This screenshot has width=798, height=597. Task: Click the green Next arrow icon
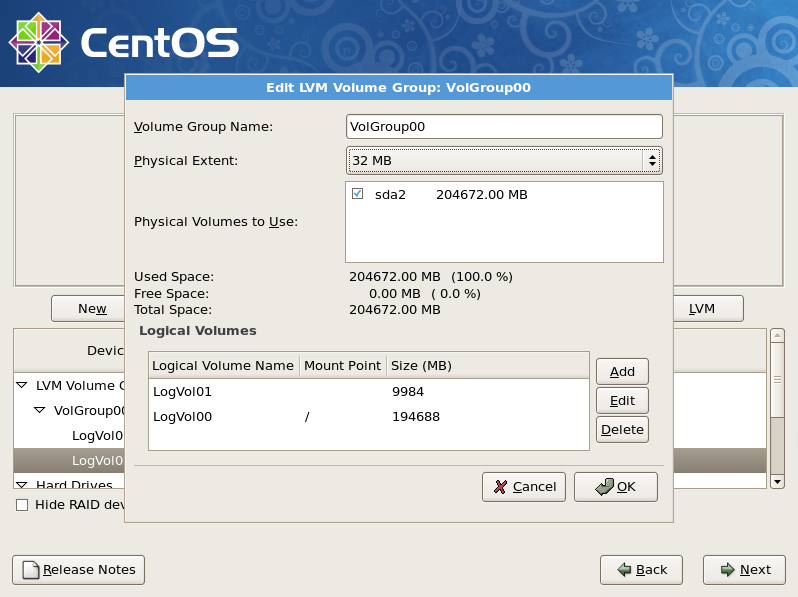(728, 570)
